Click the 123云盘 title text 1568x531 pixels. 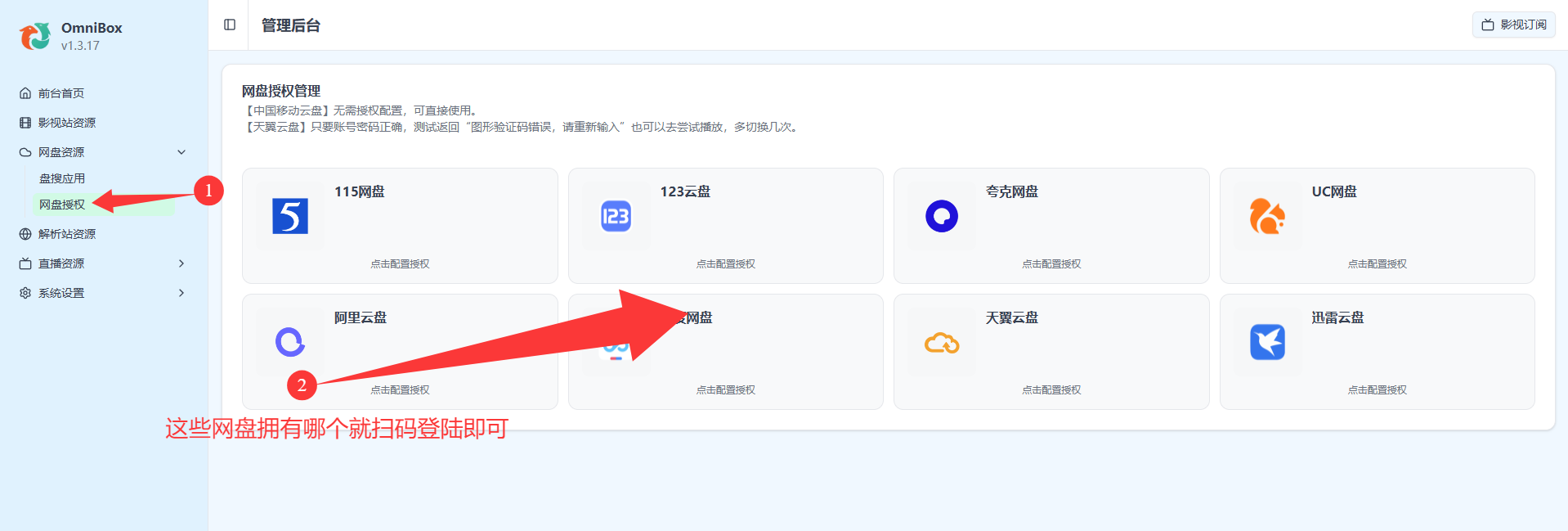[x=685, y=191]
